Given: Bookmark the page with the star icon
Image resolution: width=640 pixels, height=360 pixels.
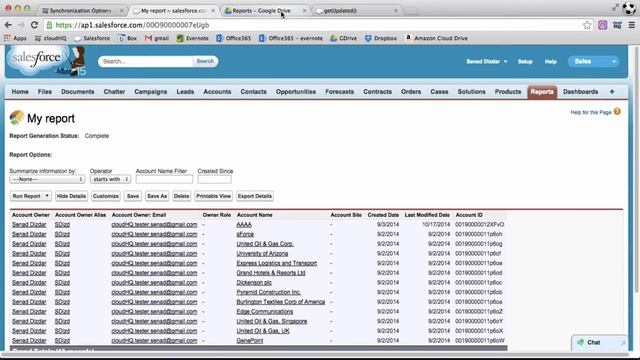Looking at the screenshot, I should [x=587, y=25].
